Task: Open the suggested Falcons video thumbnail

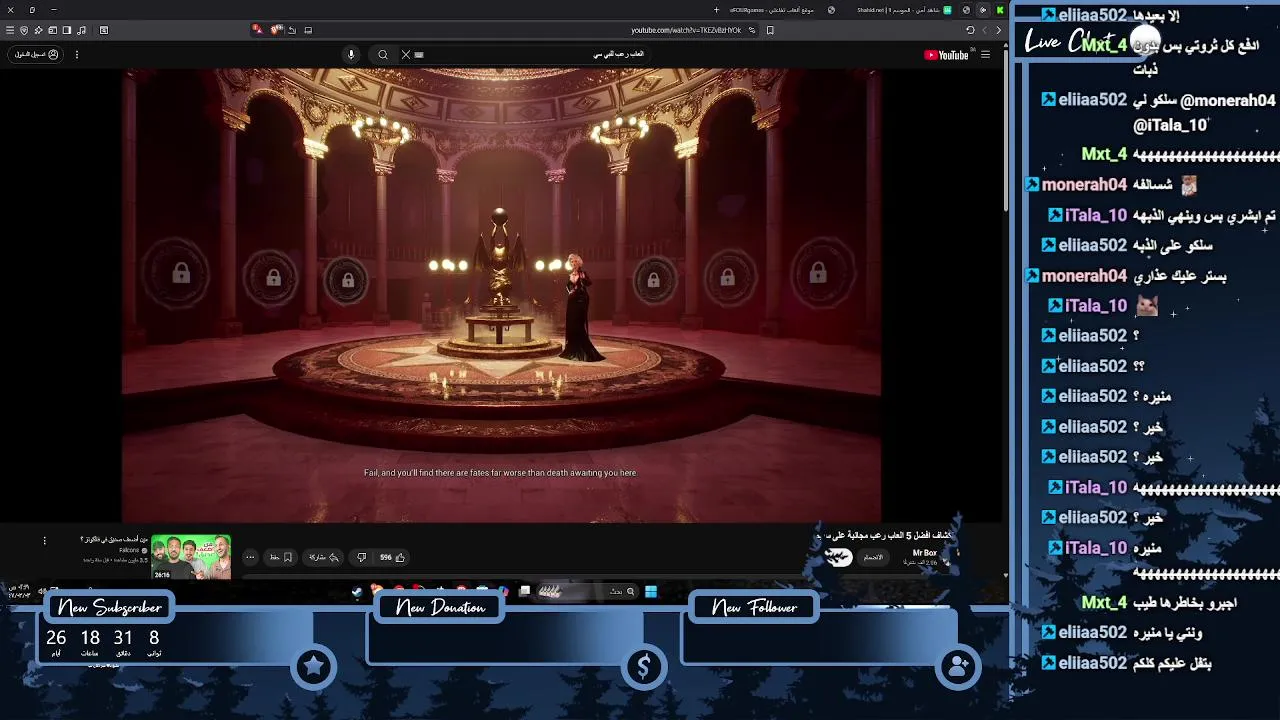Action: coord(191,557)
